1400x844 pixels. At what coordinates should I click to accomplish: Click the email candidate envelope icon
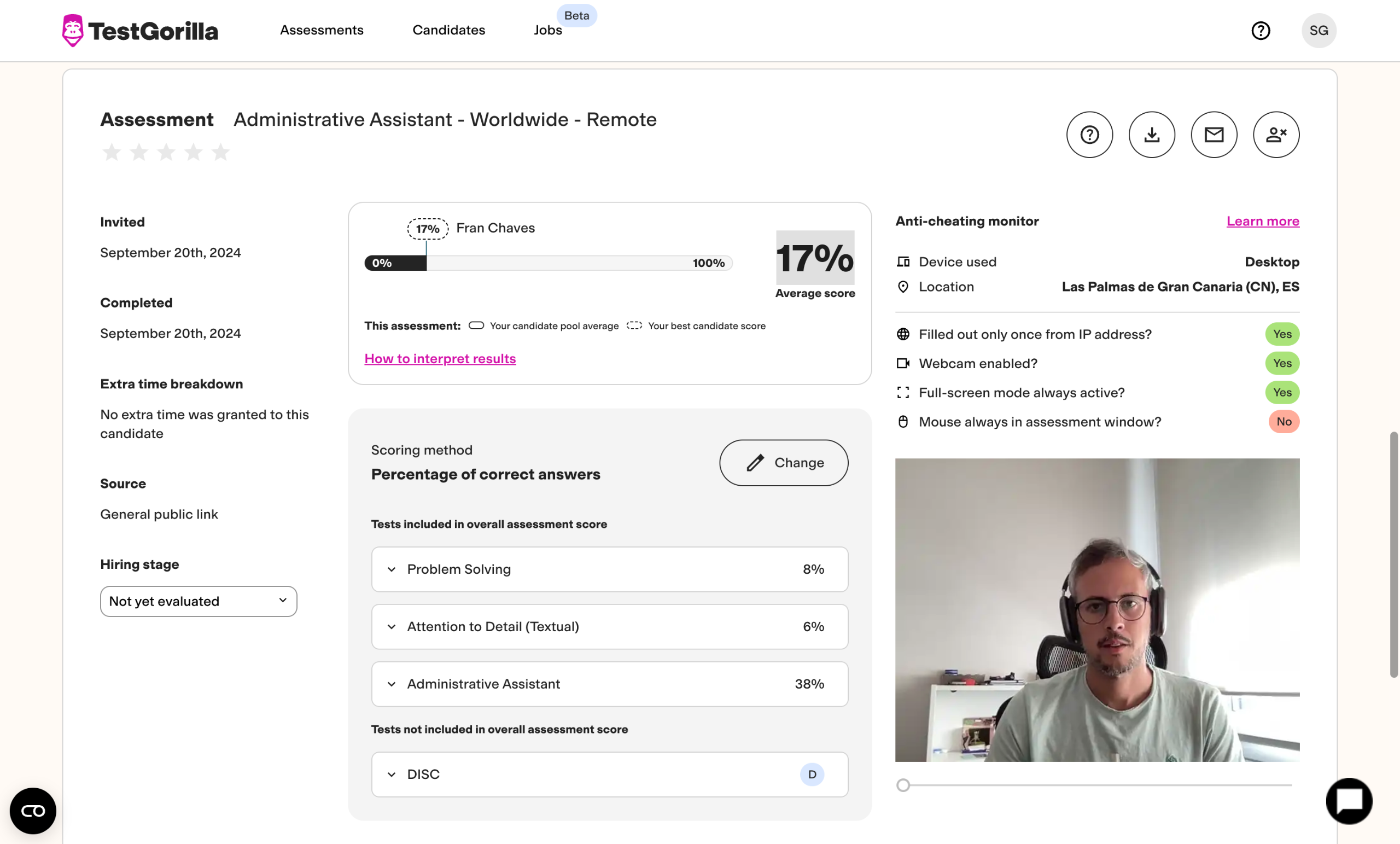click(1214, 135)
